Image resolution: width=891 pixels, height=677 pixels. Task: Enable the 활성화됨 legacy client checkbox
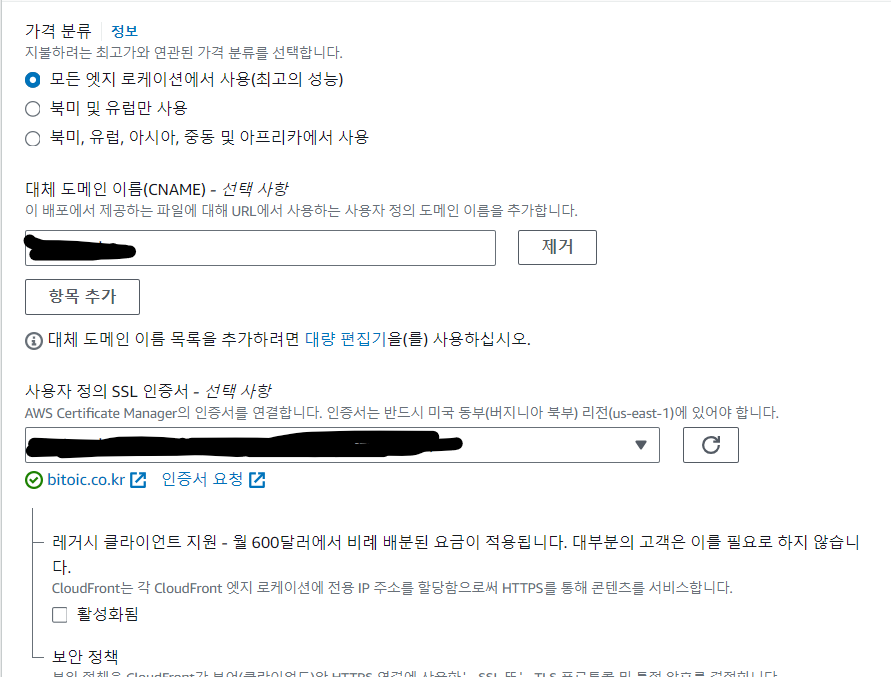[x=60, y=614]
